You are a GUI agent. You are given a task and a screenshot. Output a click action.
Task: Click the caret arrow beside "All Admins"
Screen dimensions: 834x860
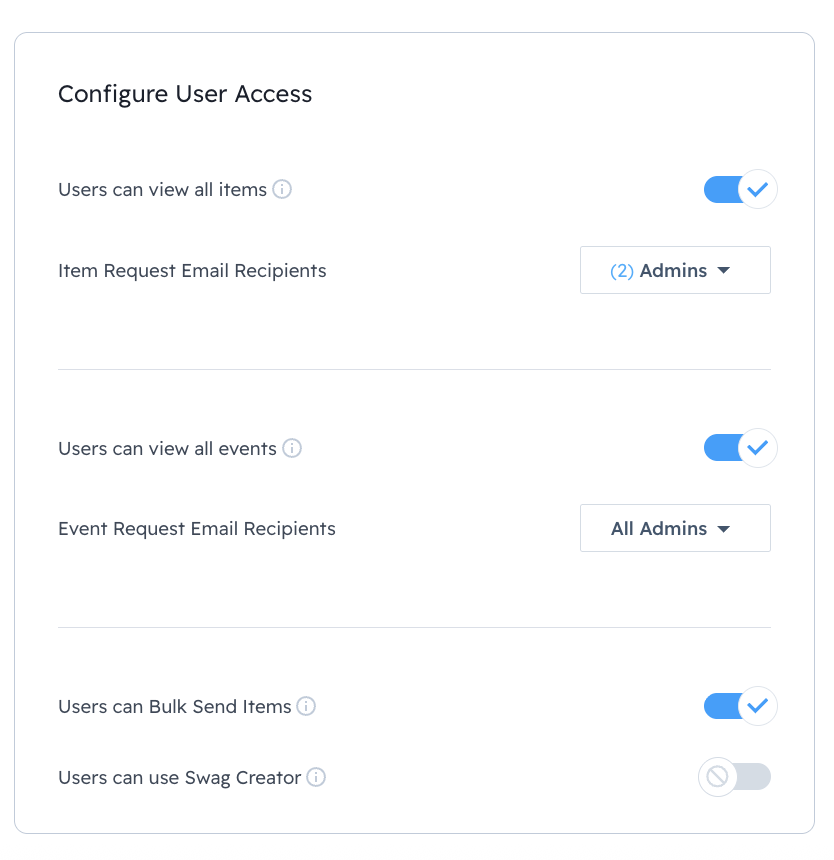(x=724, y=529)
